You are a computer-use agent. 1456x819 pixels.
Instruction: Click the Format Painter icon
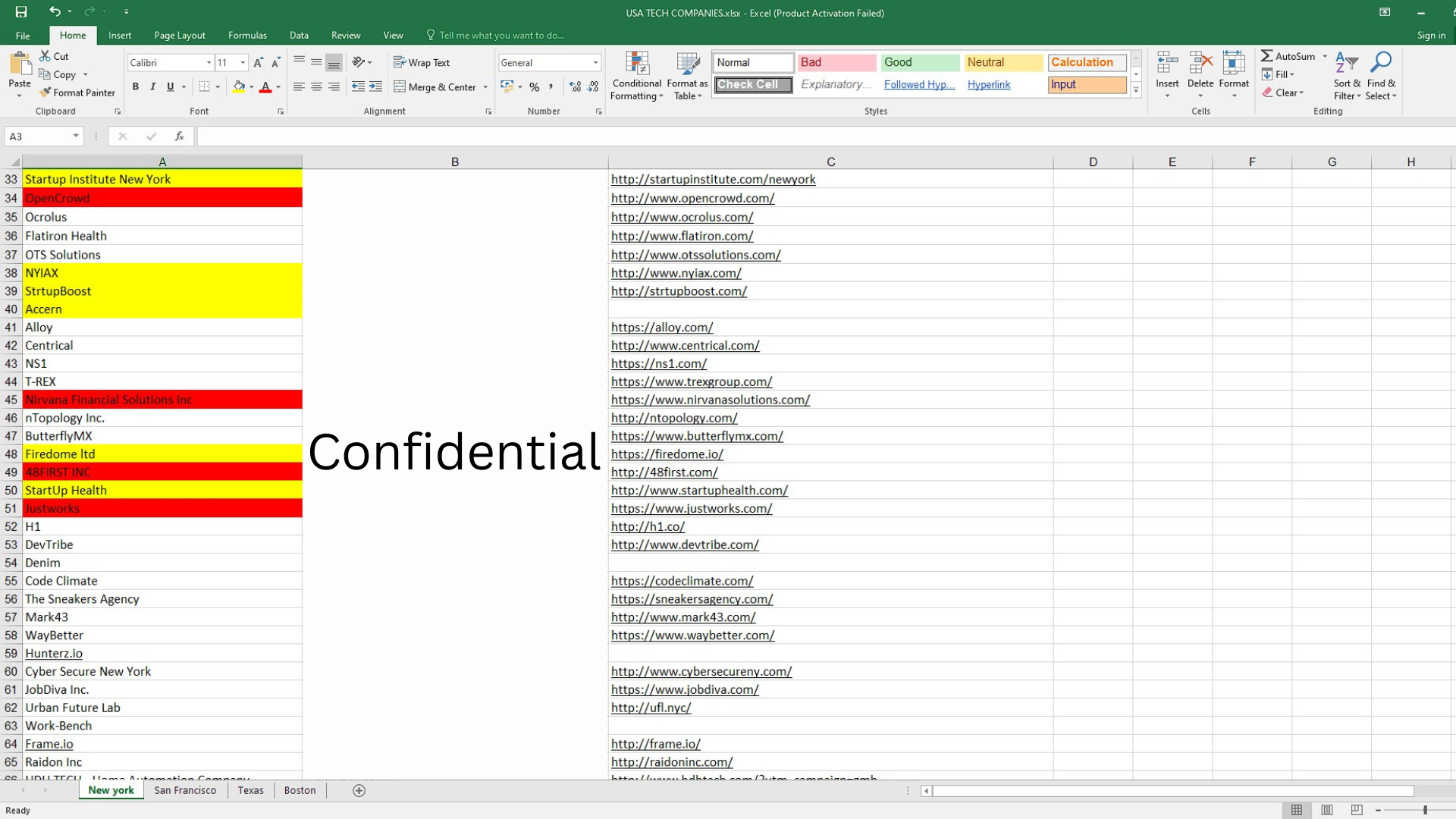pos(45,93)
